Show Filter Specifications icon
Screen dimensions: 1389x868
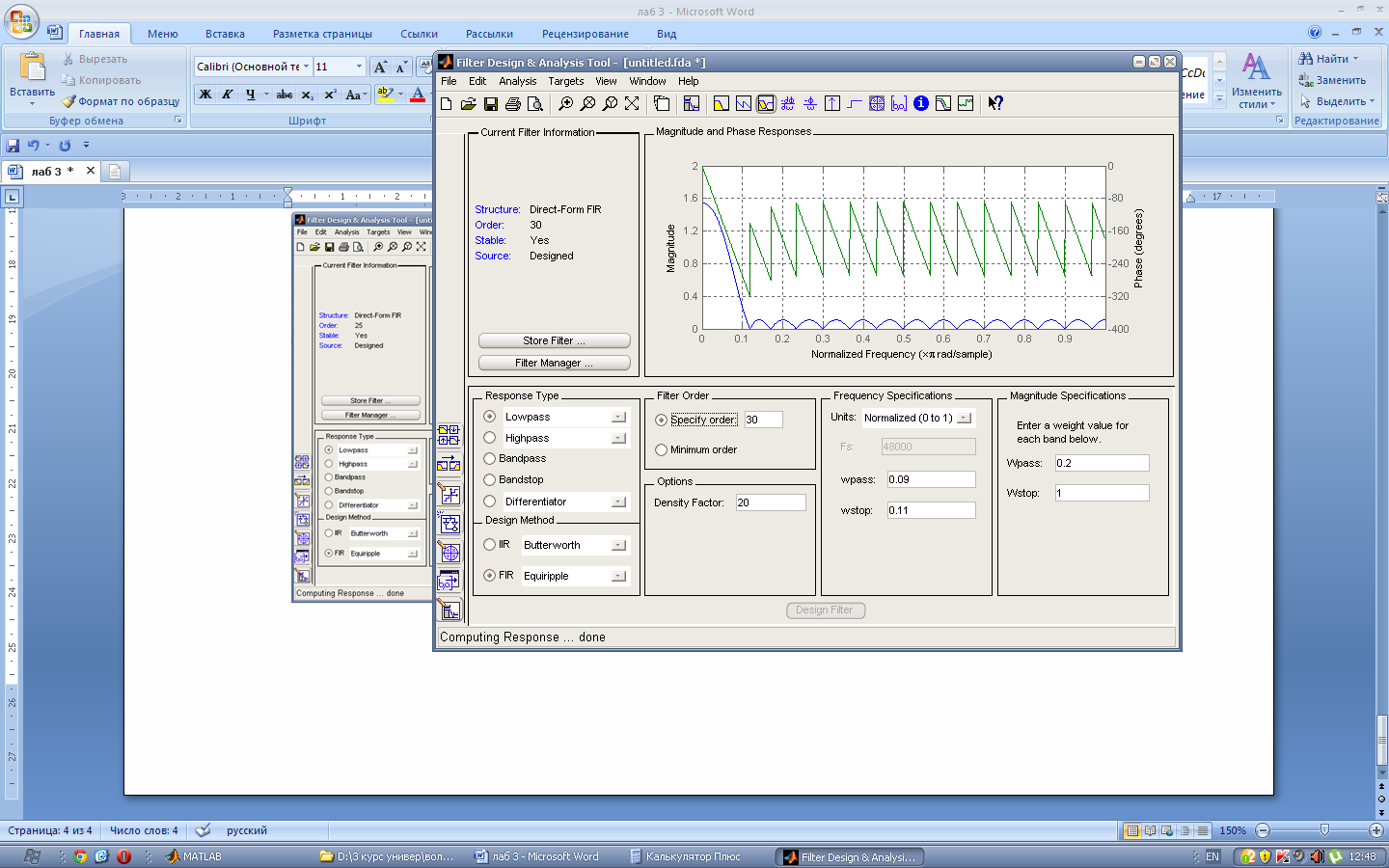(692, 103)
